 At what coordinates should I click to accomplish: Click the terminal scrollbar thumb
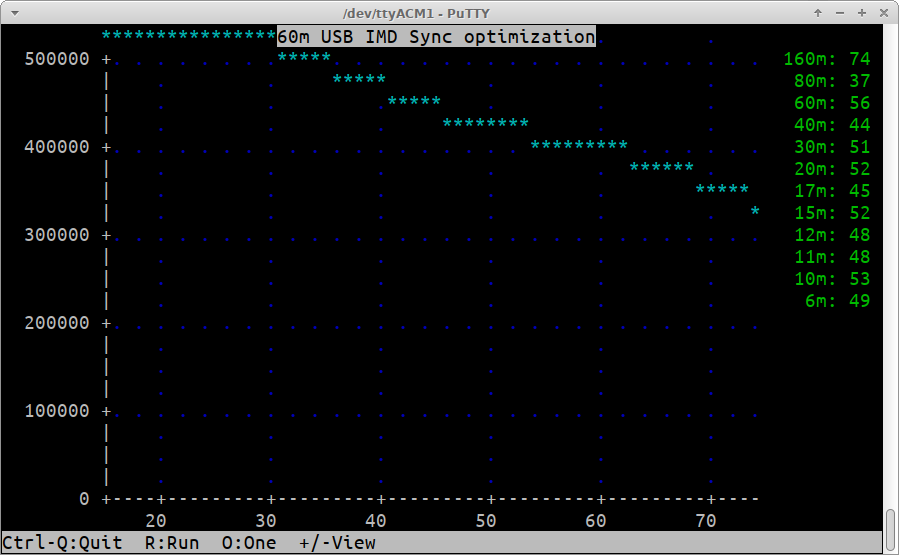pyautogui.click(x=890, y=530)
